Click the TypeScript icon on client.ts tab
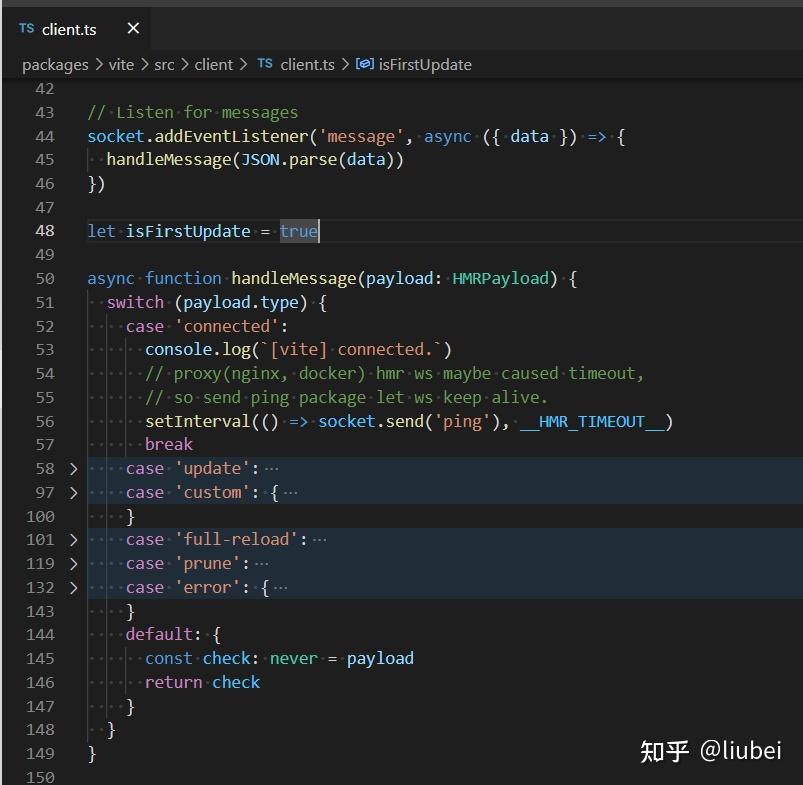This screenshot has width=803, height=785. point(27,29)
